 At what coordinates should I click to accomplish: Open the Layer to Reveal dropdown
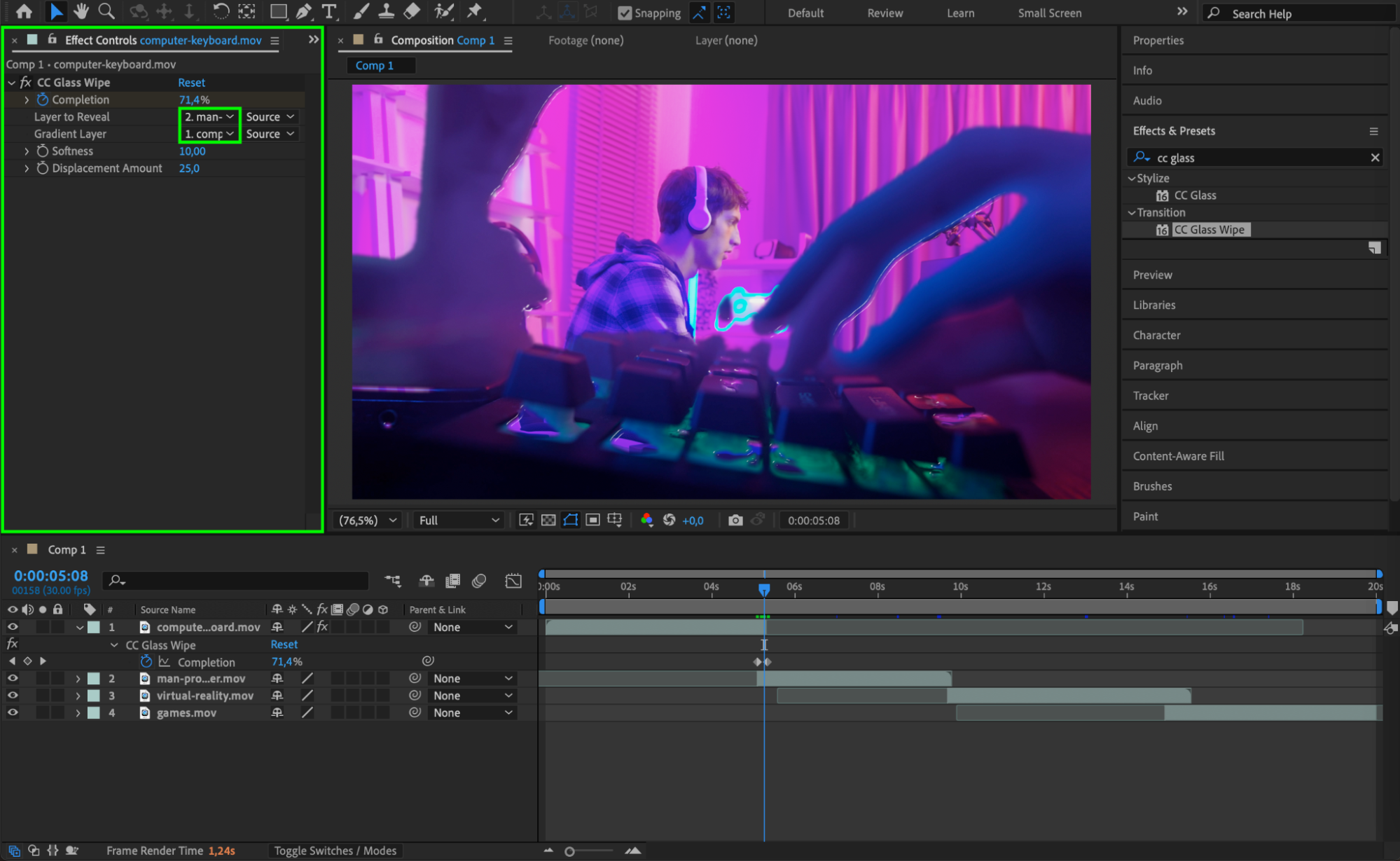[209, 117]
